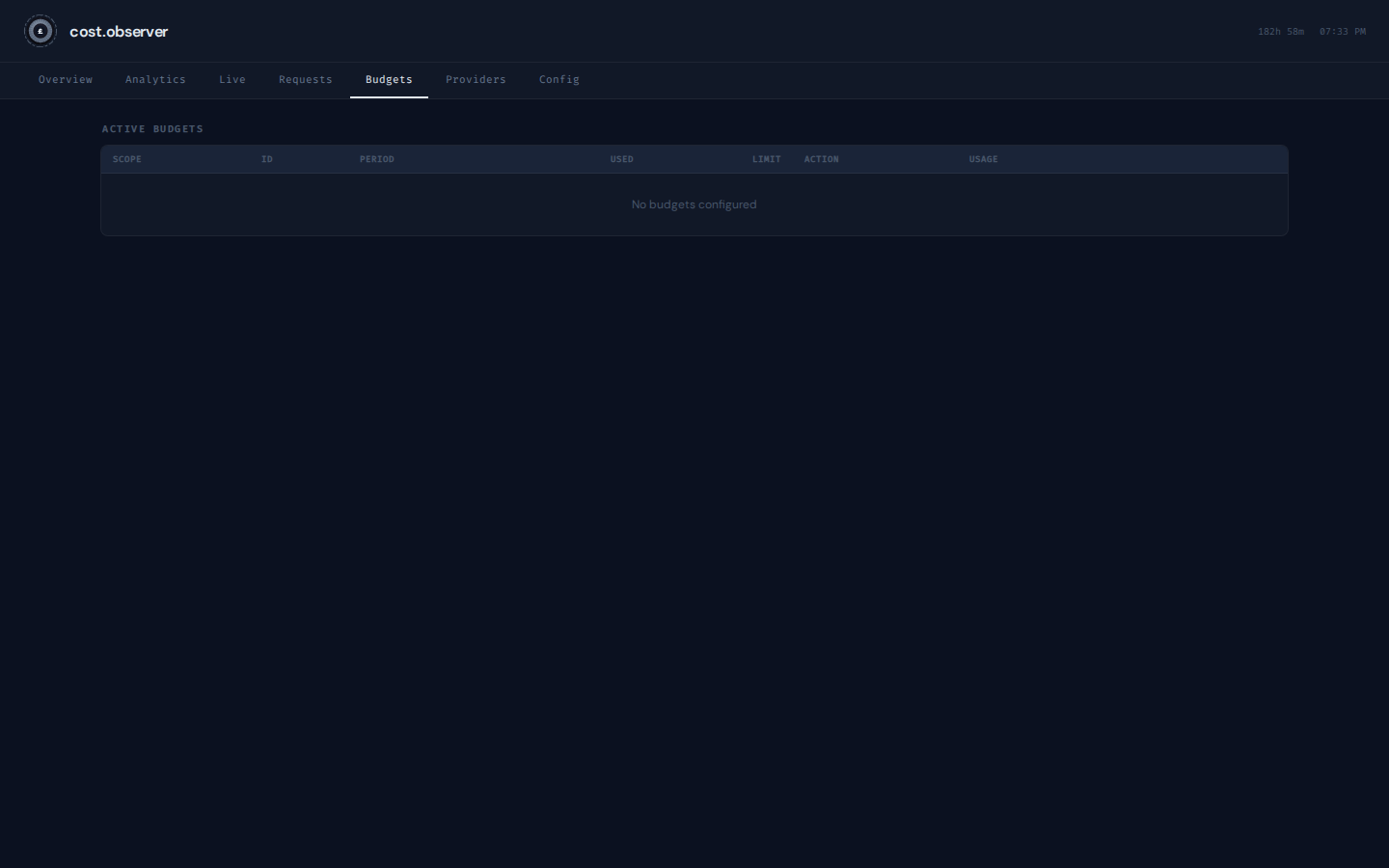This screenshot has height=868, width=1389.
Task: Click the ACTIVE BUDGETS section heading
Action: click(x=152, y=129)
